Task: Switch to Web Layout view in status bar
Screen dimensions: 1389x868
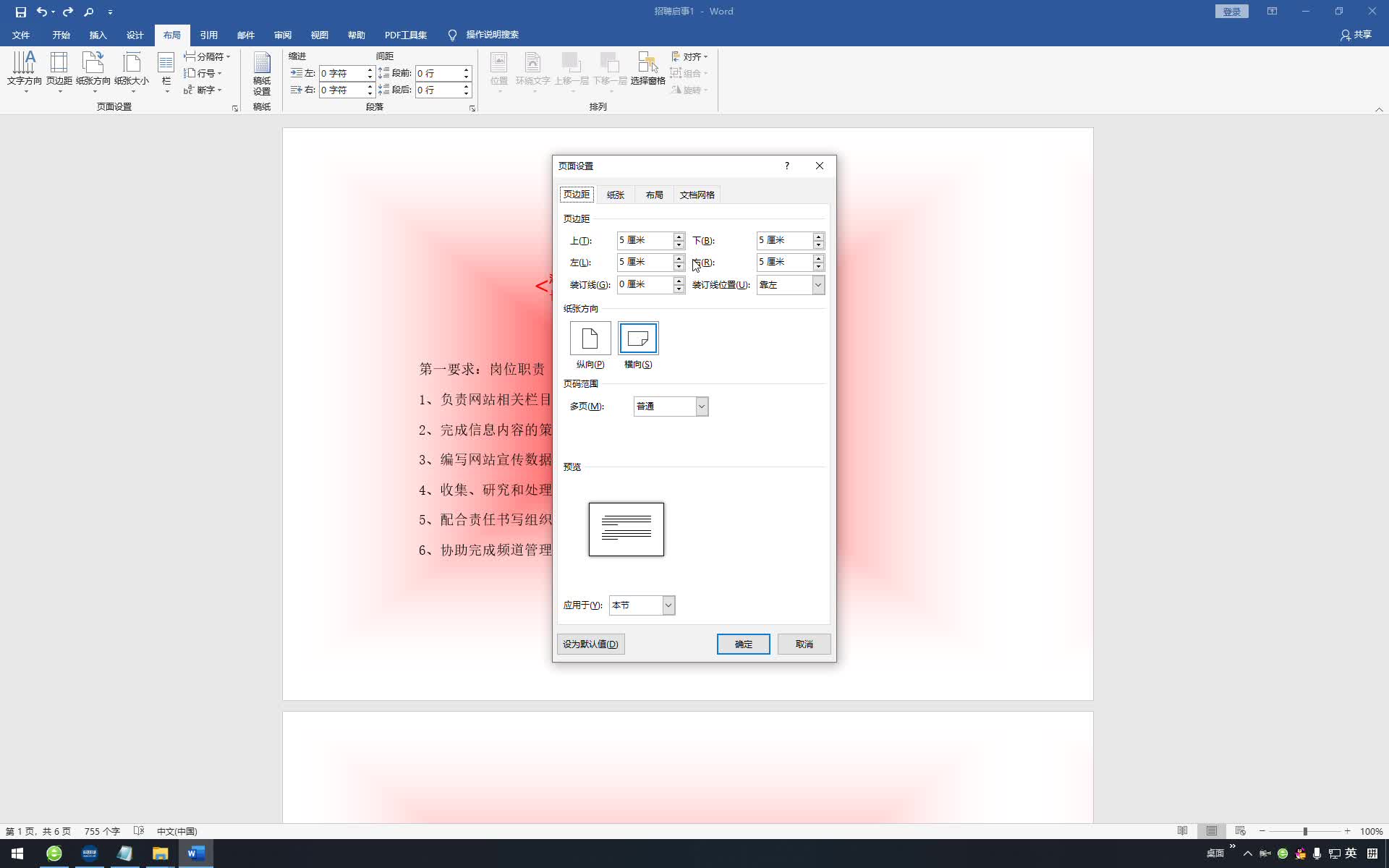Action: (x=1241, y=831)
